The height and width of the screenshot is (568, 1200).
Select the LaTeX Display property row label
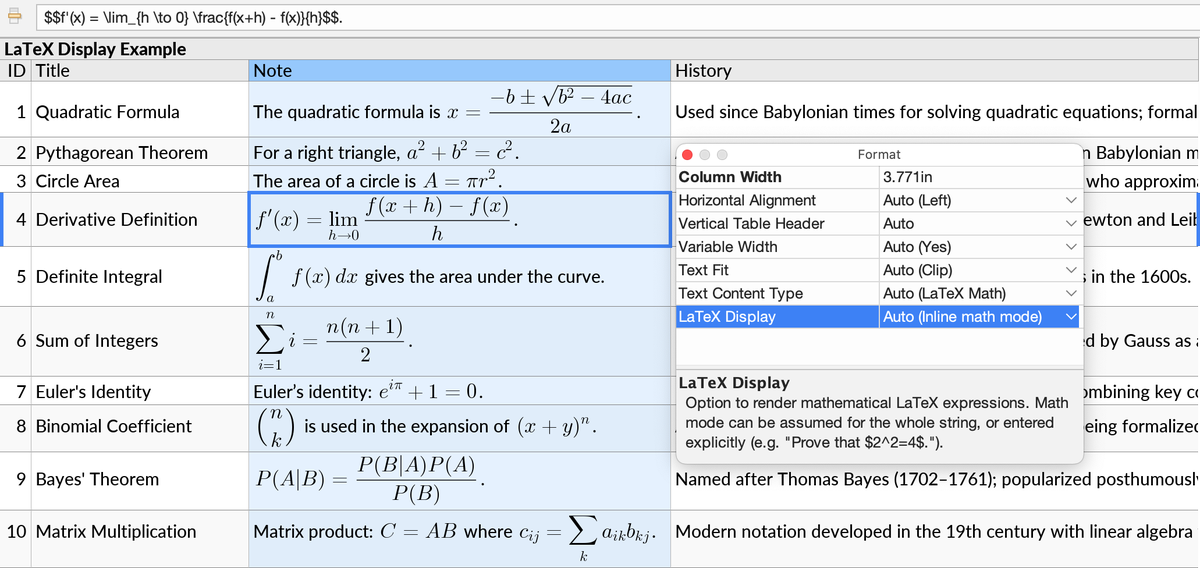[726, 317]
